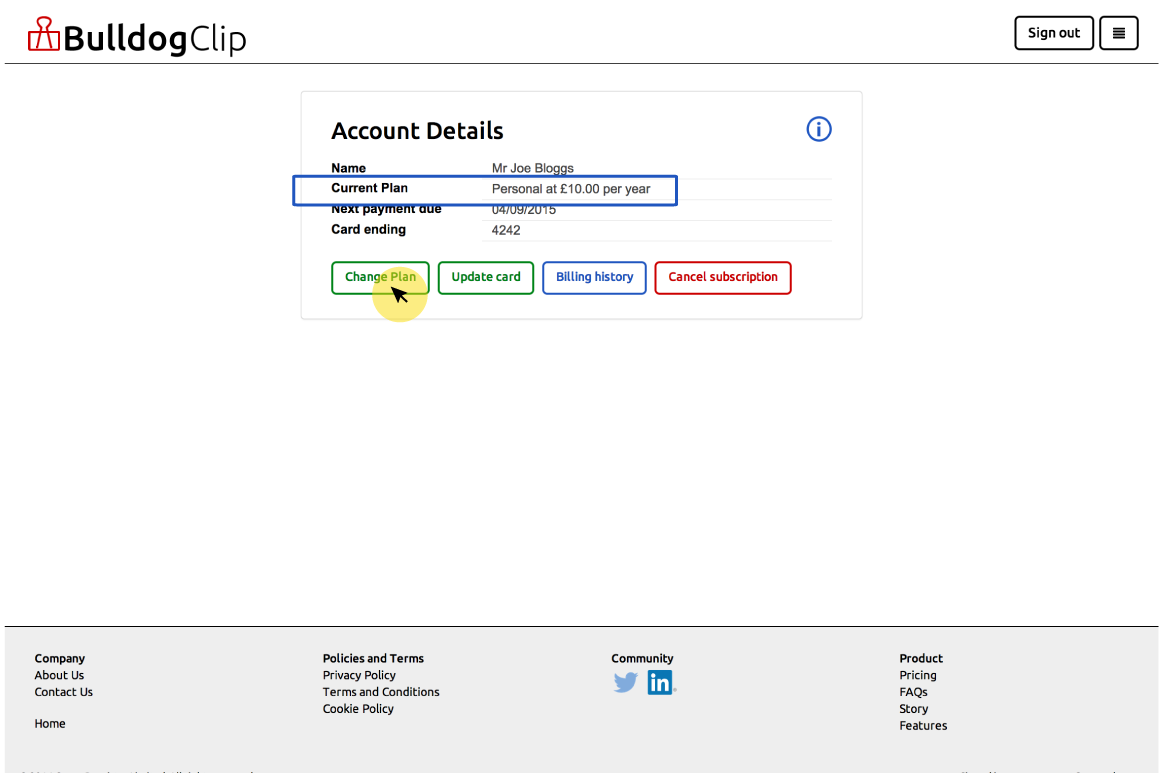Open the LinkedIn community link
Screen dimensions: 1160x773
pyautogui.click(x=660, y=683)
